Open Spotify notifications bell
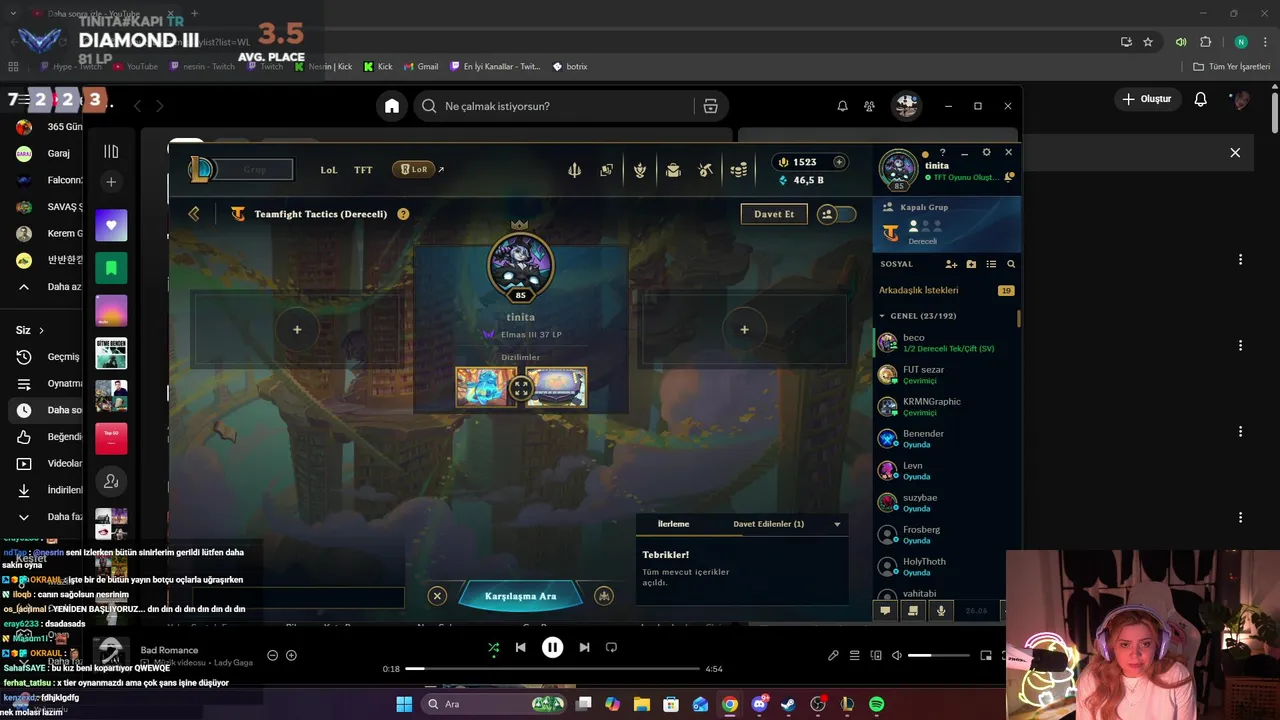The width and height of the screenshot is (1280, 720). (x=842, y=106)
